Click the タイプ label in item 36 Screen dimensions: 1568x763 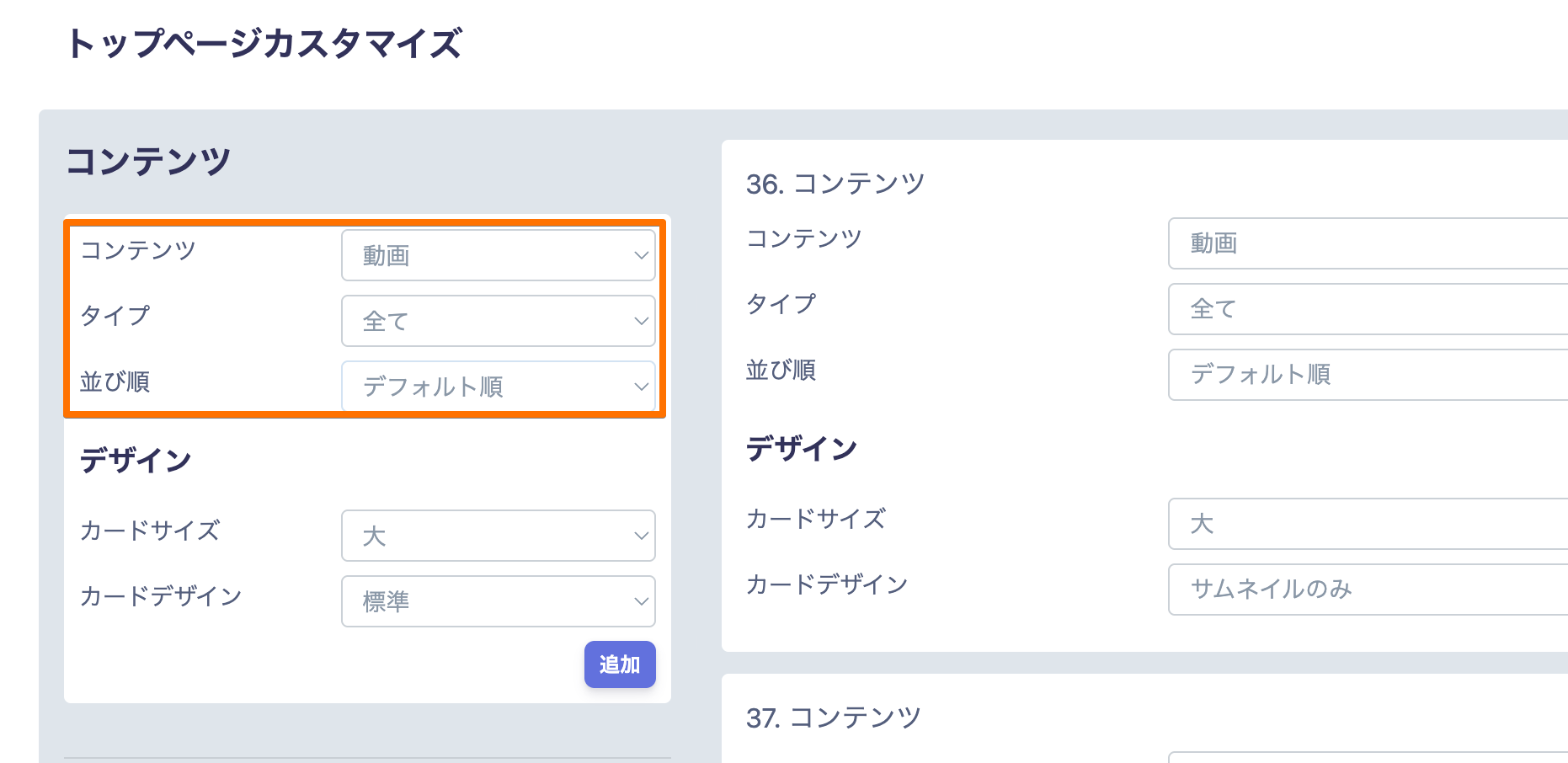pyautogui.click(x=781, y=304)
